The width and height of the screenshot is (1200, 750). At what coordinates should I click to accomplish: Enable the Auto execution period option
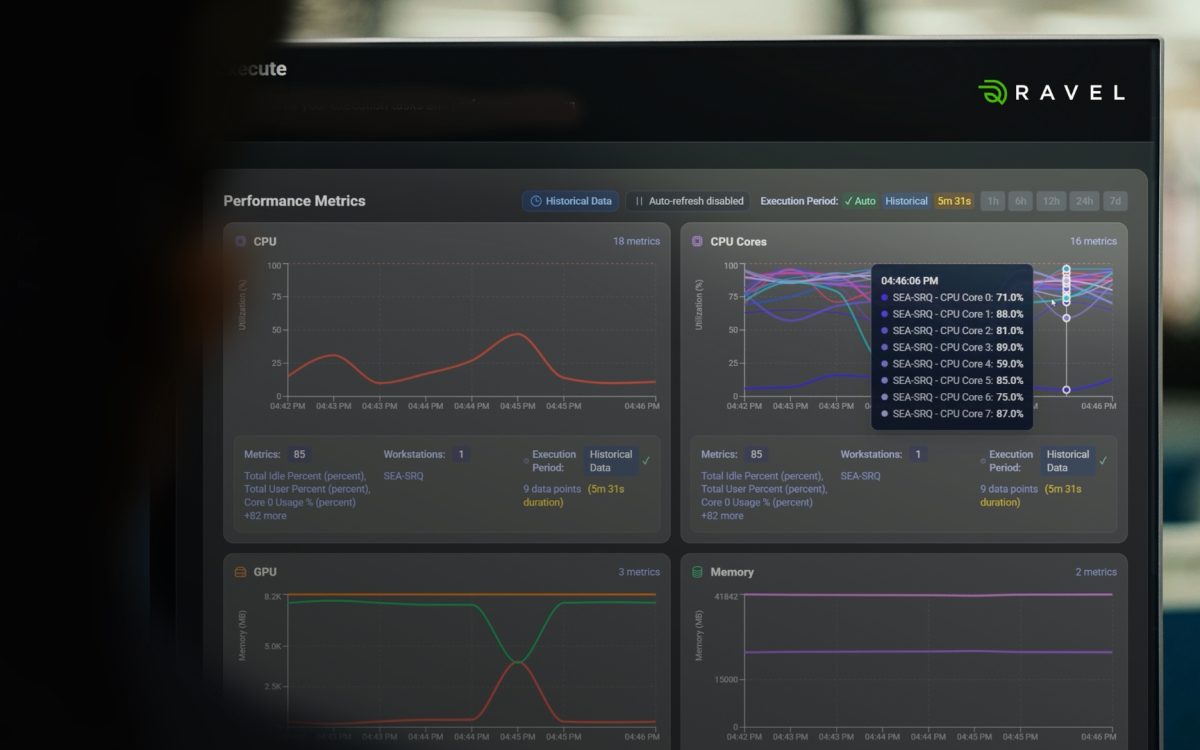[859, 201]
